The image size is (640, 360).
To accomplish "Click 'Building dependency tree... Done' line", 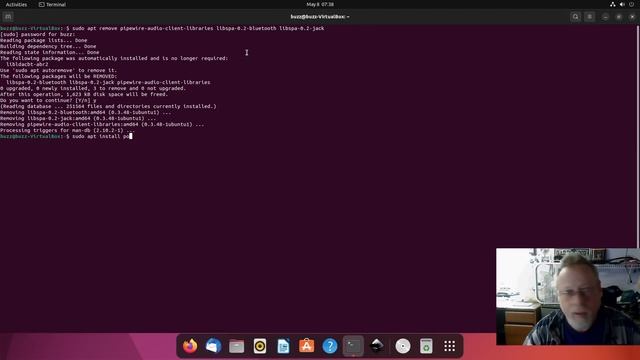I will click(x=48, y=46).
